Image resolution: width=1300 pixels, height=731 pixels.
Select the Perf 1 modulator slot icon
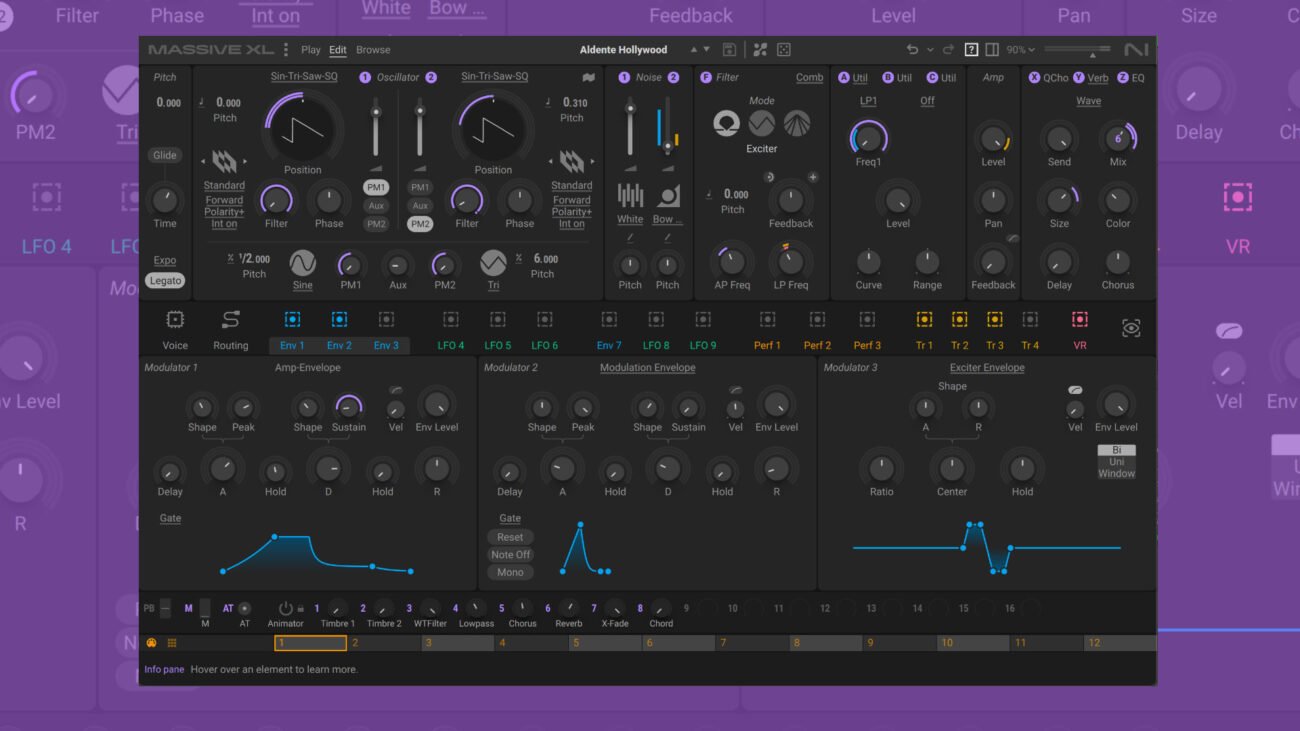point(767,320)
